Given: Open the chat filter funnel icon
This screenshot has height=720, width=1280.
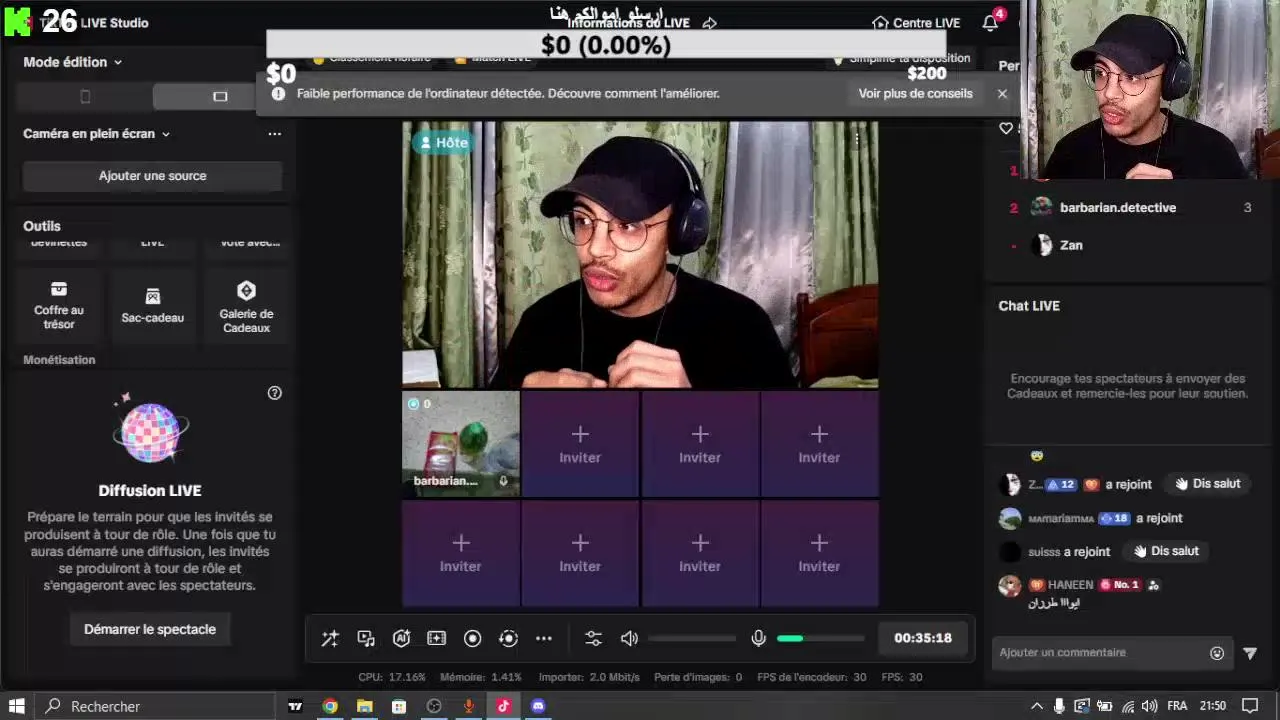Looking at the screenshot, I should tap(1250, 653).
